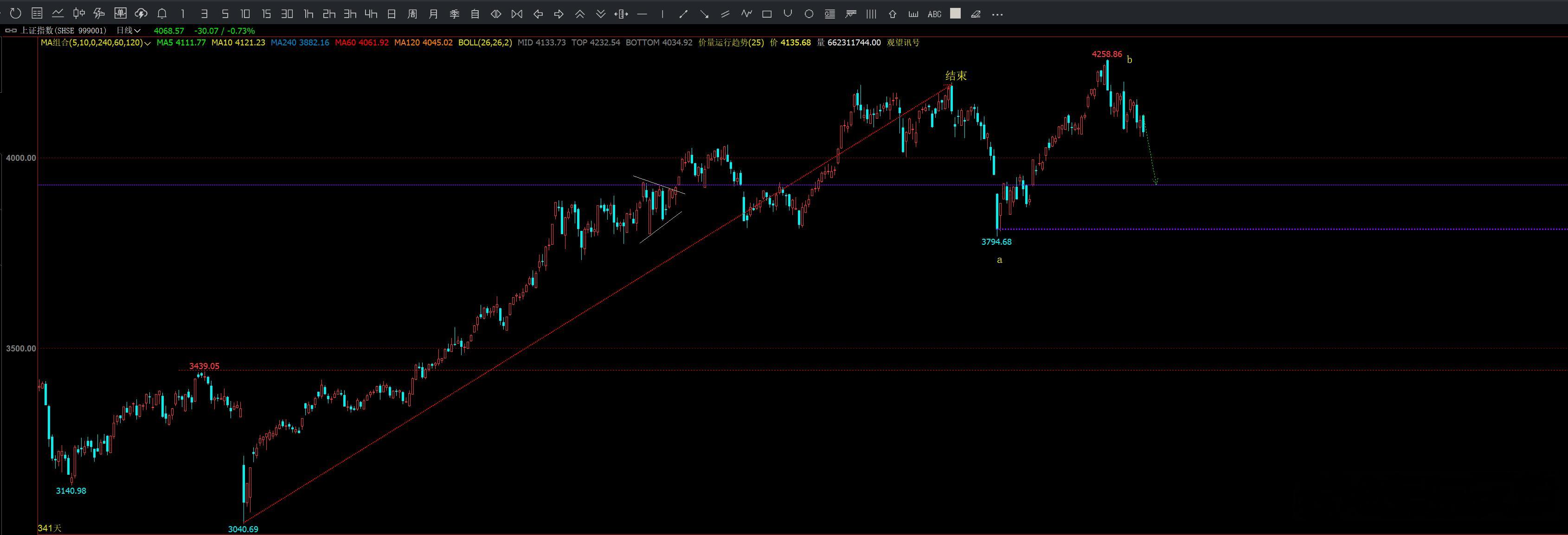Click the refresh circular arrow icon

(x=16, y=13)
